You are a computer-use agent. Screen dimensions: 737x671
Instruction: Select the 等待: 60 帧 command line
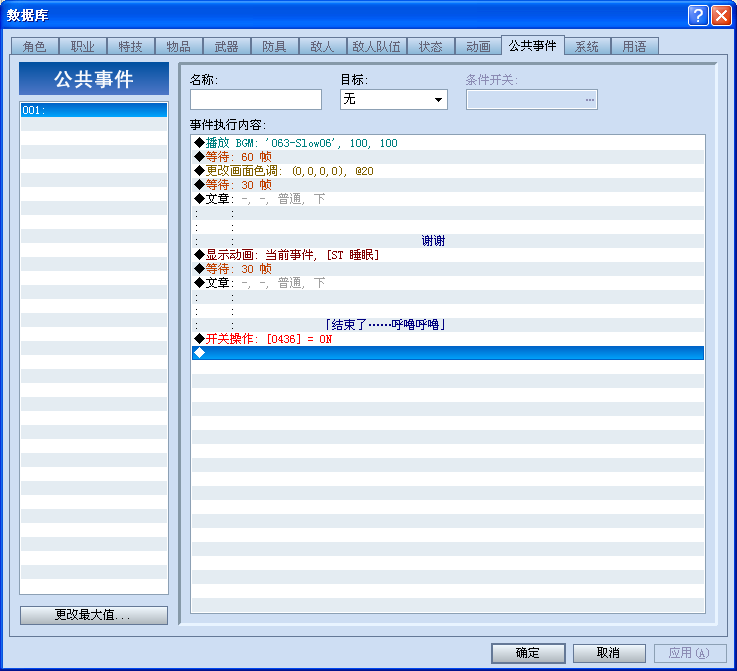click(x=448, y=157)
